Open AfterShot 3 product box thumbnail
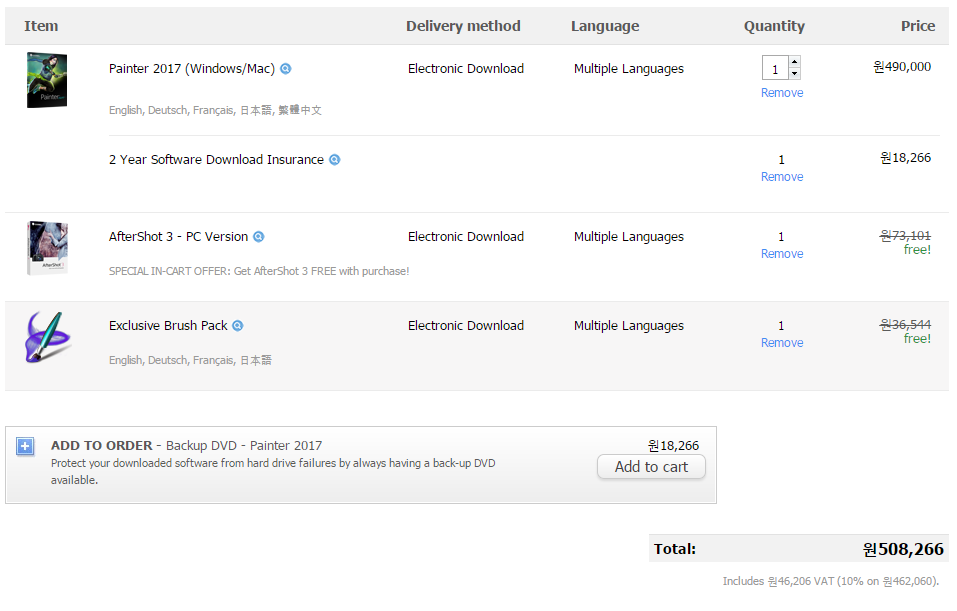This screenshot has width=957, height=611. tap(47, 247)
